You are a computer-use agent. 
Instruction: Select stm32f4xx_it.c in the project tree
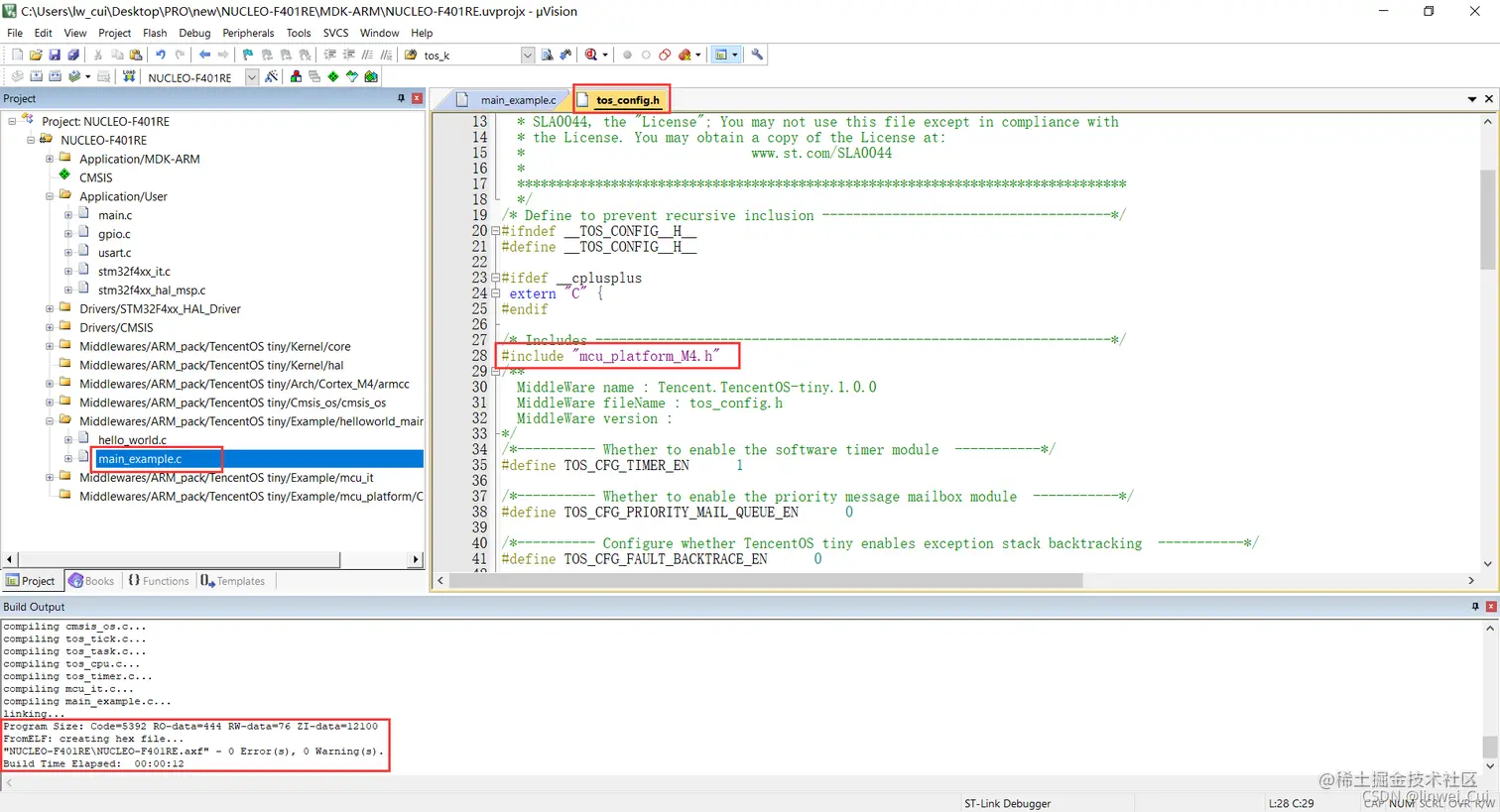point(134,272)
